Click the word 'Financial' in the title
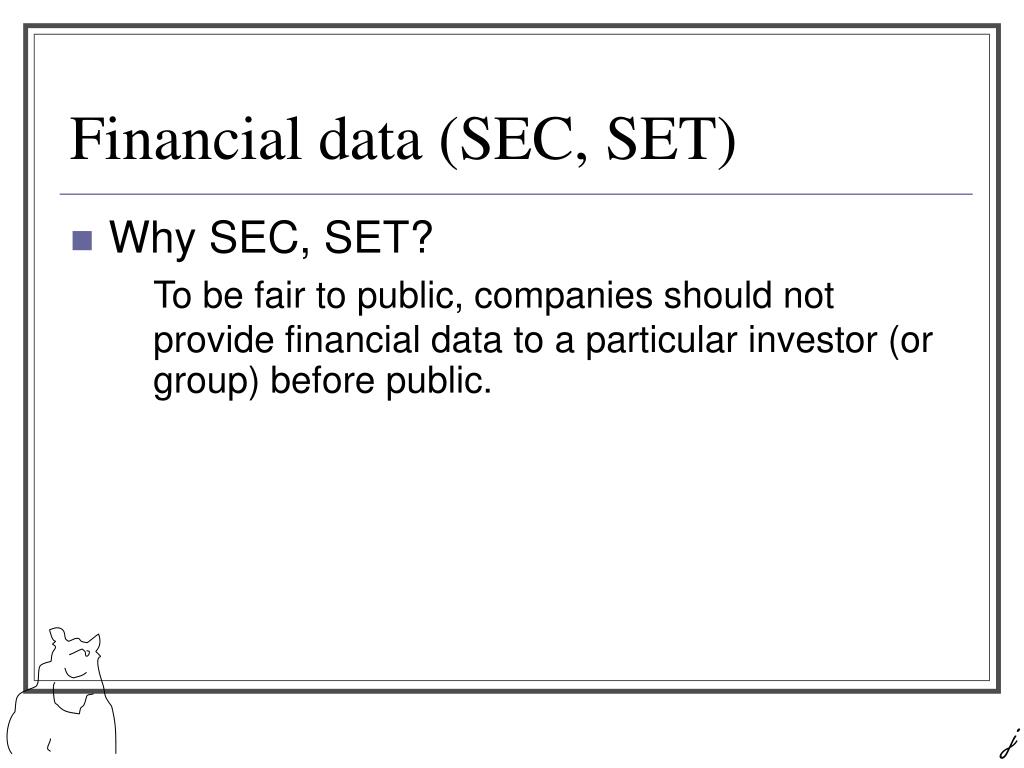This screenshot has height=768, width=1024. tap(185, 138)
